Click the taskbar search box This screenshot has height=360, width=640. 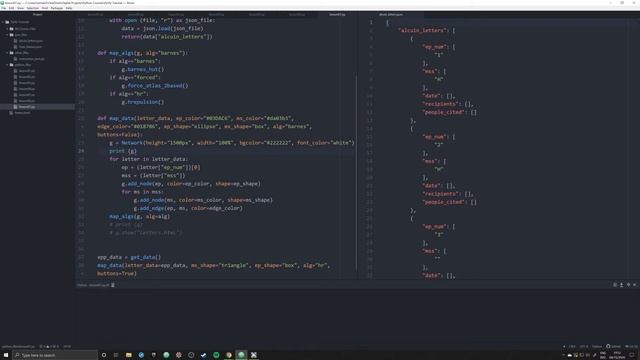[x=55, y=355]
